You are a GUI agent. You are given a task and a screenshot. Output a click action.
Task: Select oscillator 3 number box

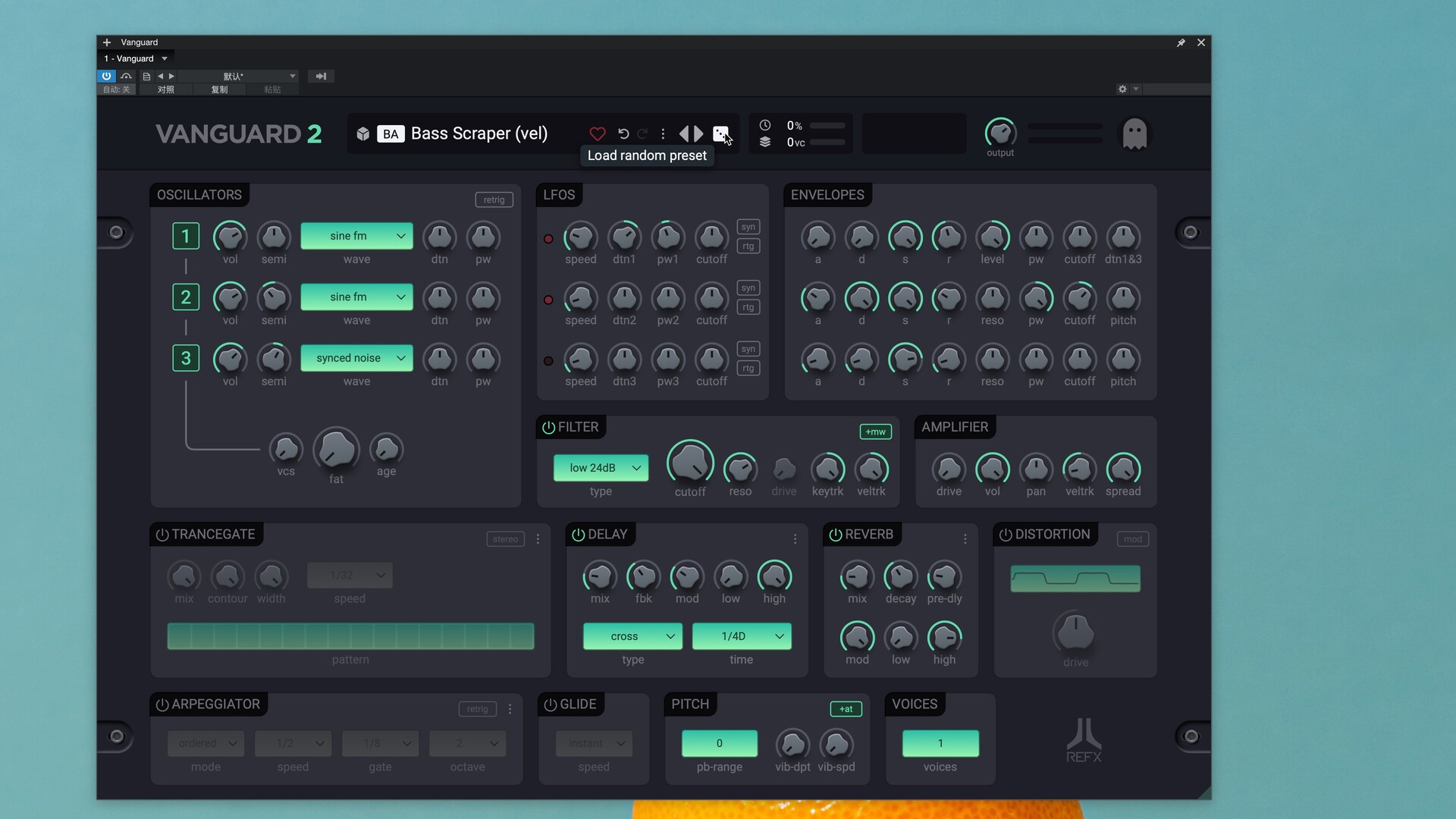(x=186, y=358)
